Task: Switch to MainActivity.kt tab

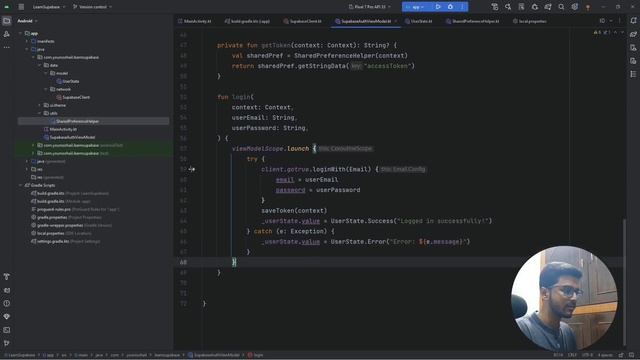Action: pyautogui.click(x=194, y=21)
